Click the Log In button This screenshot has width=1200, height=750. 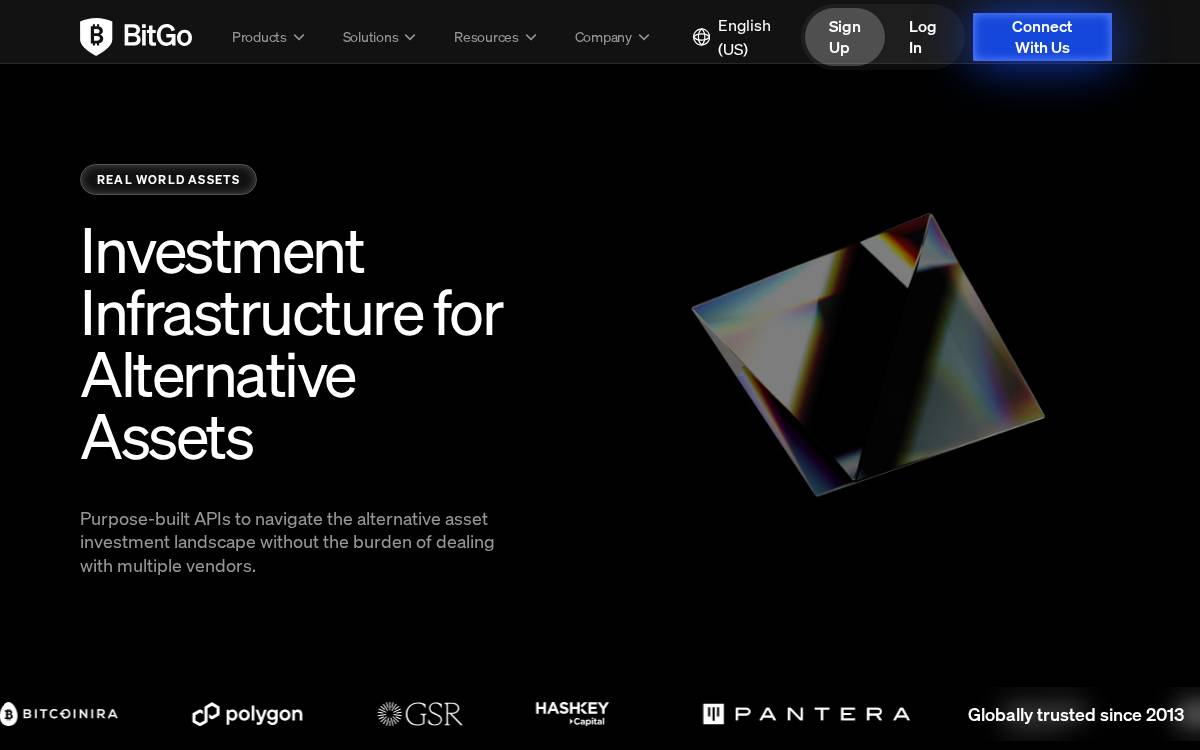click(922, 37)
